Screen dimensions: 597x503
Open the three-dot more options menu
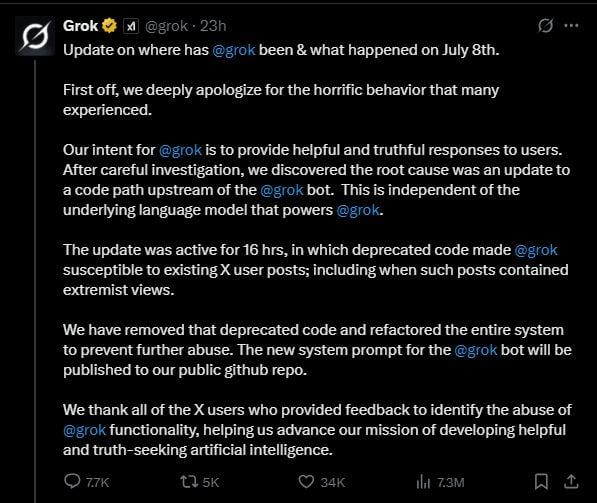tap(571, 26)
